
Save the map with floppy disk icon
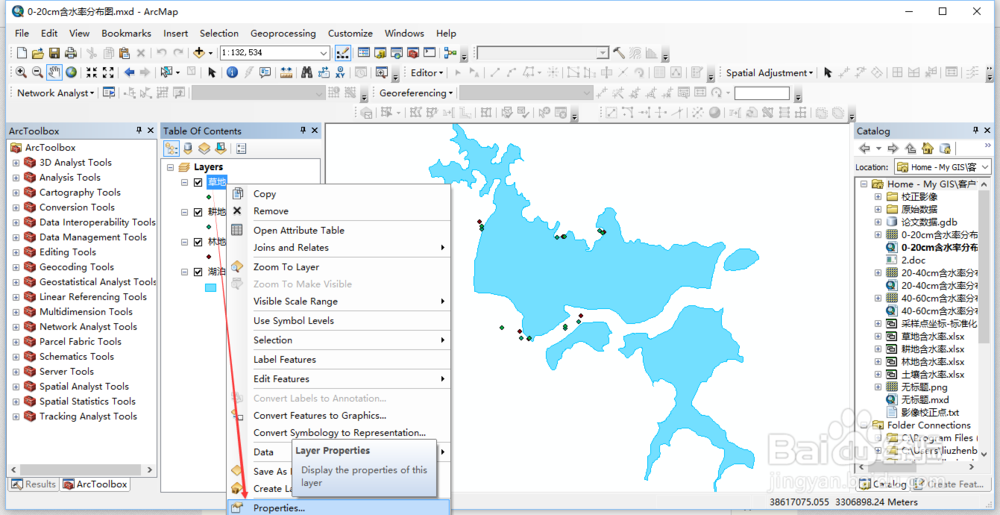pos(54,53)
